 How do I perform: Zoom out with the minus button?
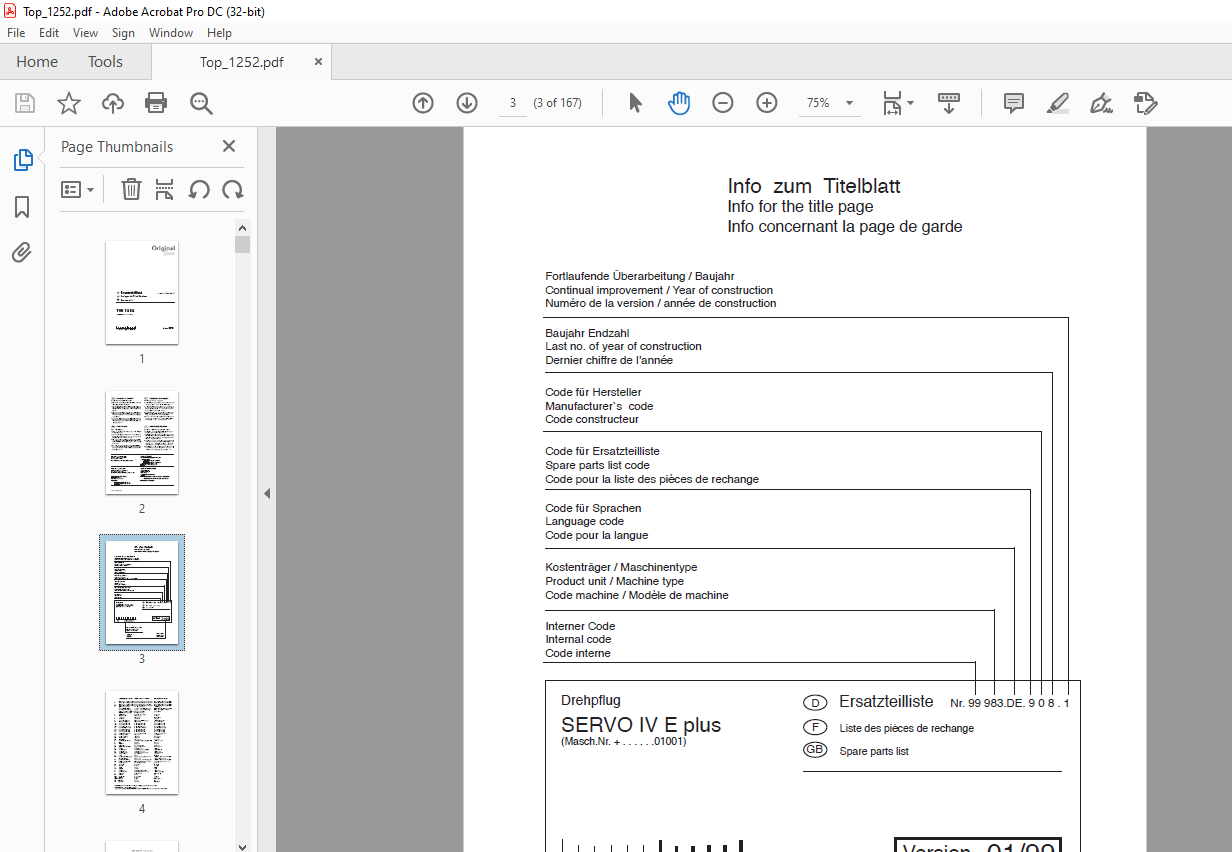(x=723, y=103)
